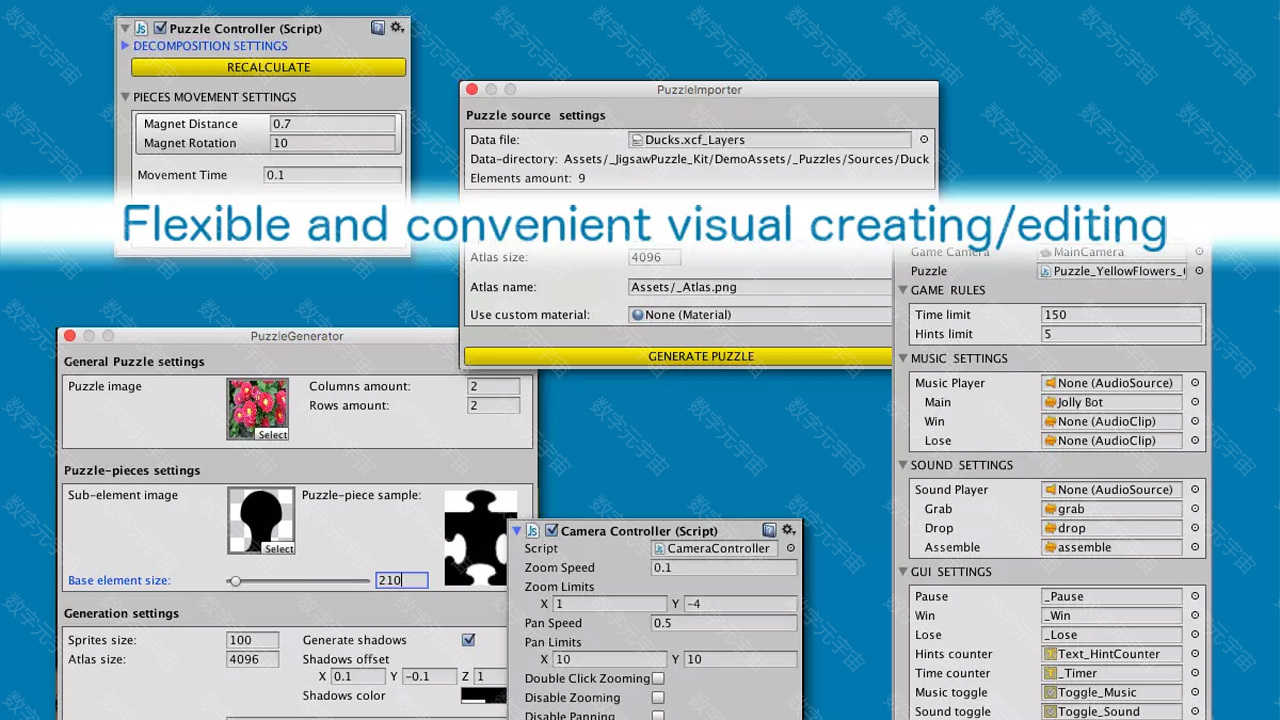Click object picker circle next to Data file

click(924, 140)
